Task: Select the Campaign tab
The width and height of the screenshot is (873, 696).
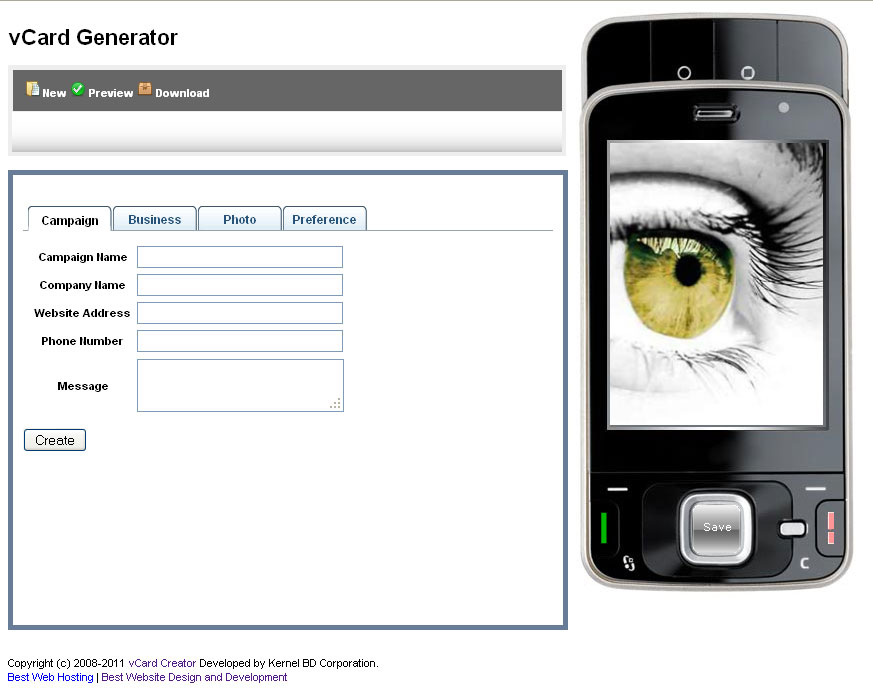Action: pyautogui.click(x=70, y=220)
